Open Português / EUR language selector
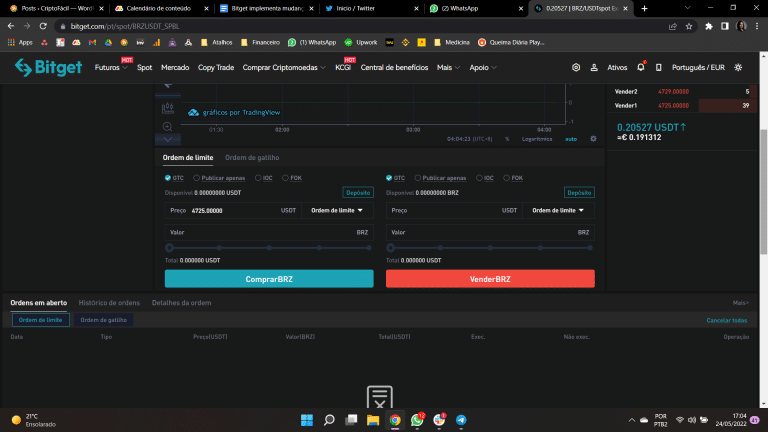768x432 pixels. tap(698, 68)
